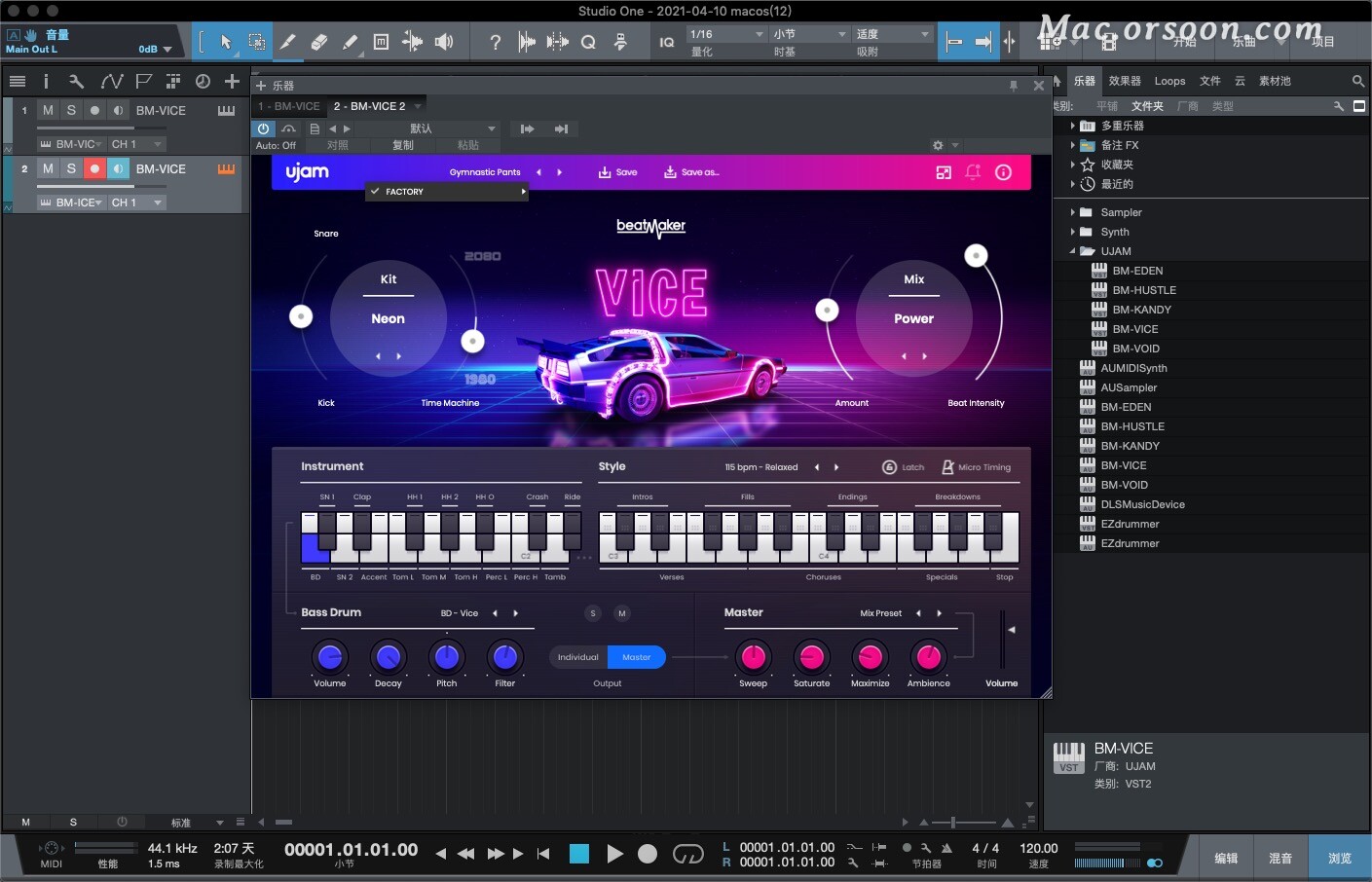Click the tempo value 120.00
Viewport: 1372px width, 882px height.
coord(1039,849)
